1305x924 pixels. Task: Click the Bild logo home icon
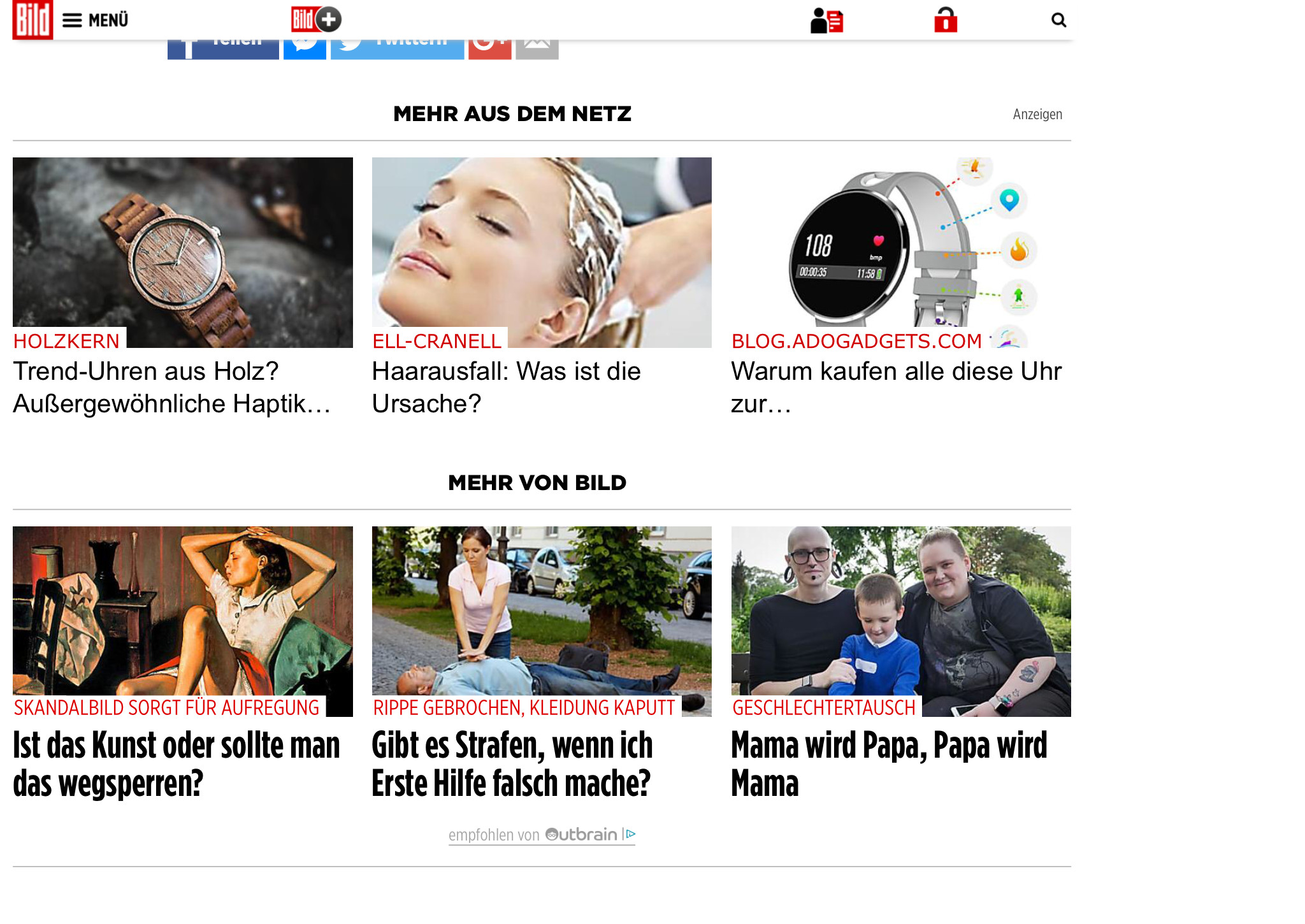(32, 20)
